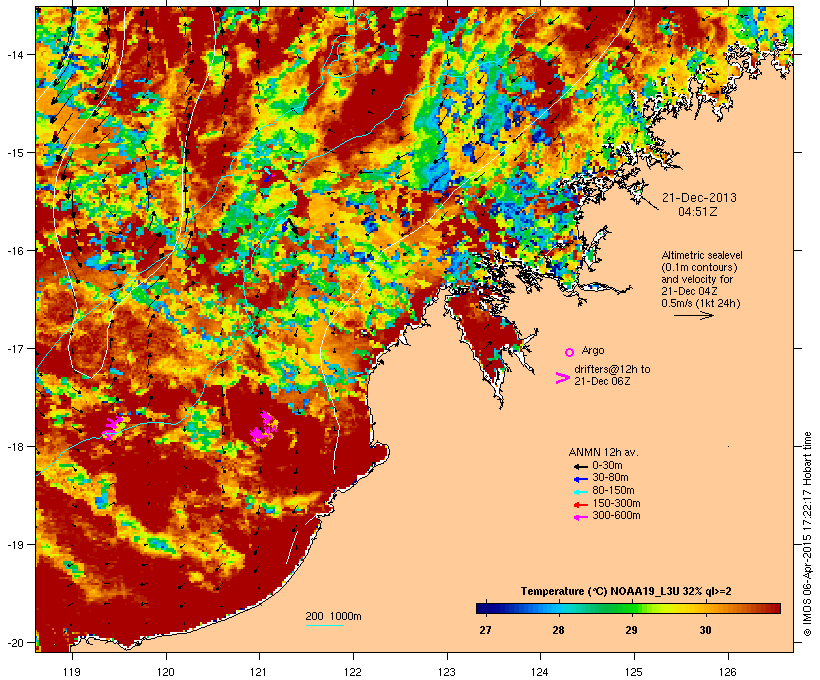
Task: Click the cyan 200 1000m depth contour line sample
Action: pos(324,625)
